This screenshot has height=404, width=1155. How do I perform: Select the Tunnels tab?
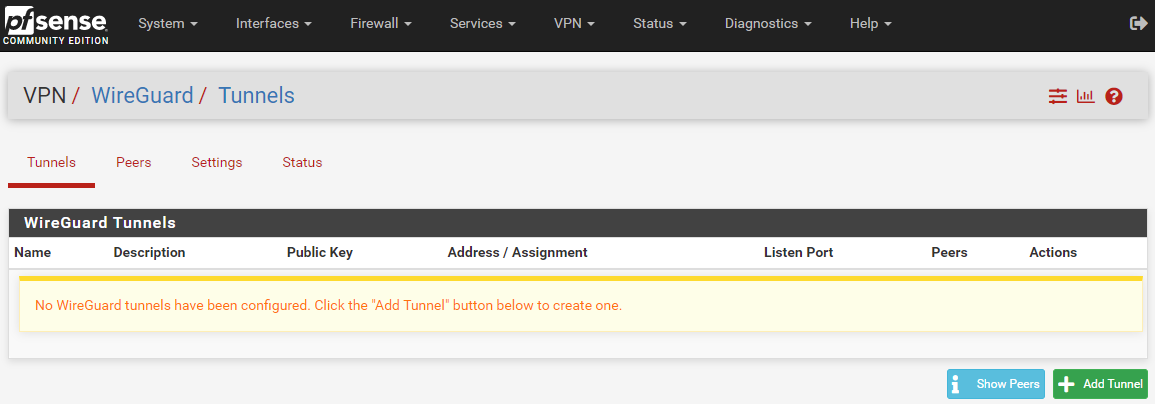coord(52,162)
